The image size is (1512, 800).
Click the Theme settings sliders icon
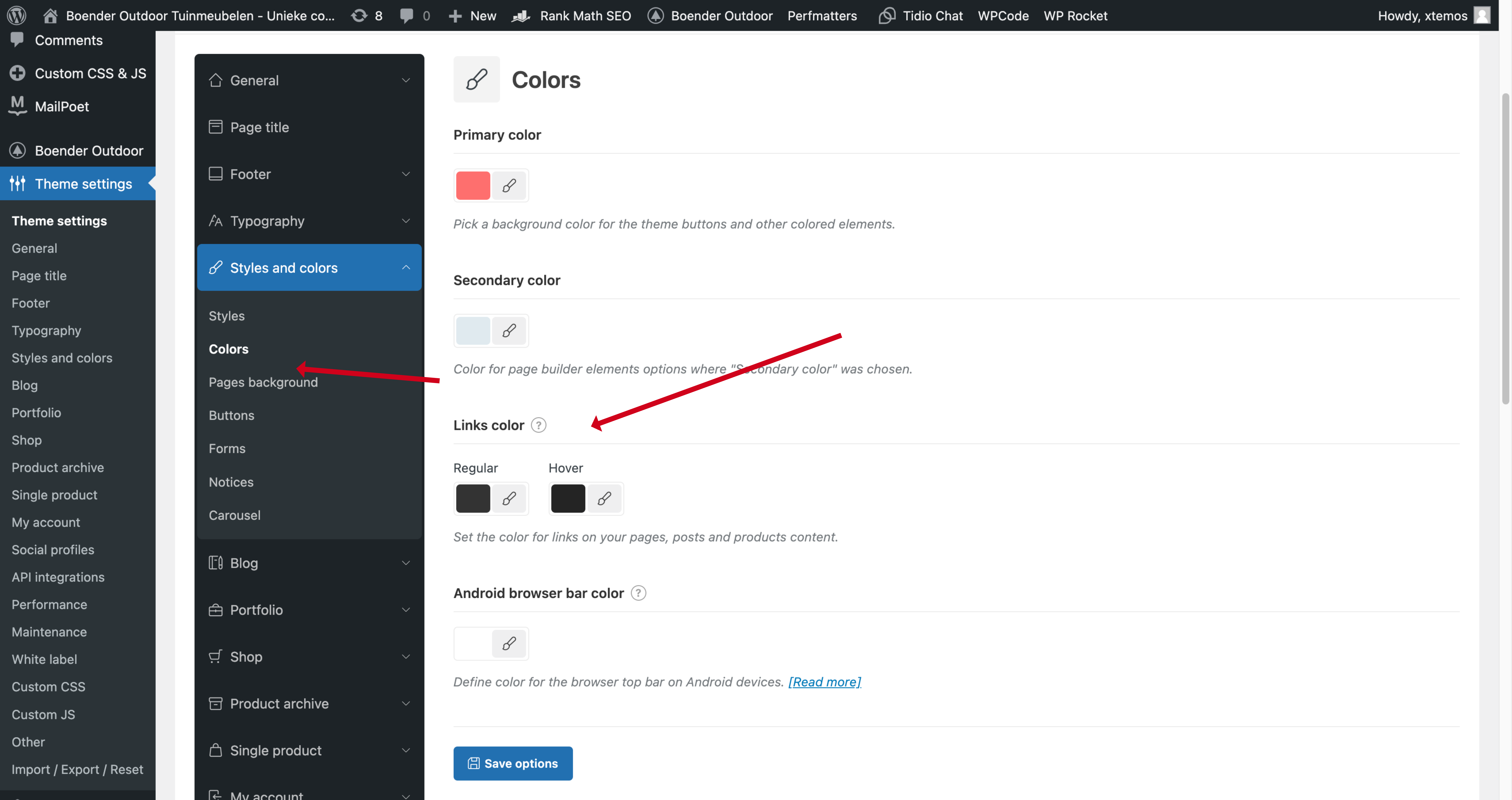tap(18, 183)
